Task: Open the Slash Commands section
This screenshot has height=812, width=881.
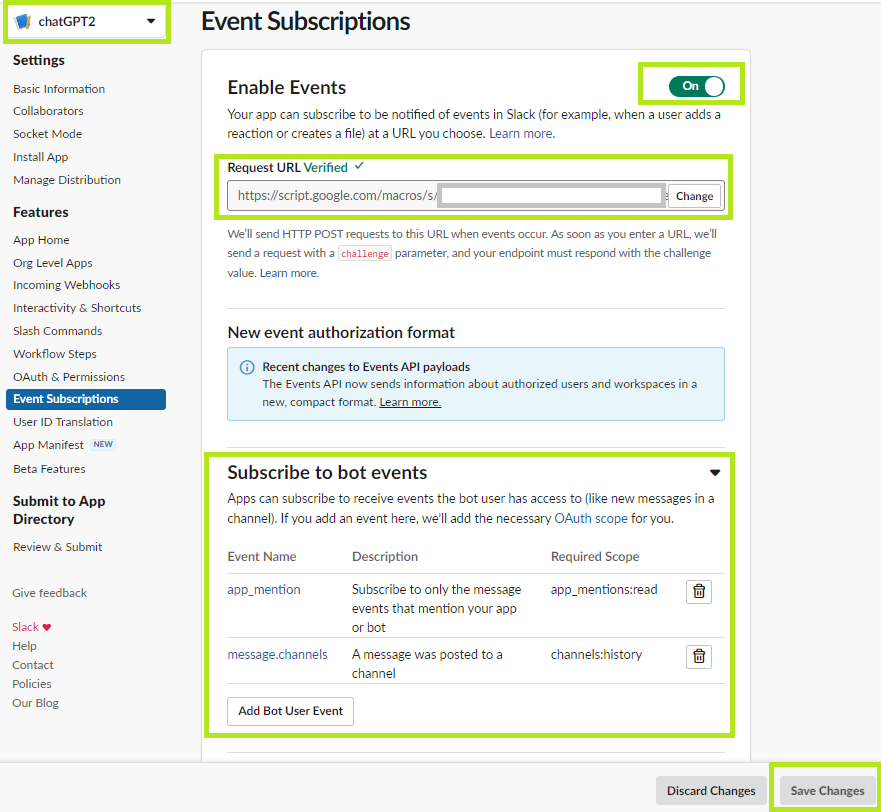Action: pos(57,331)
